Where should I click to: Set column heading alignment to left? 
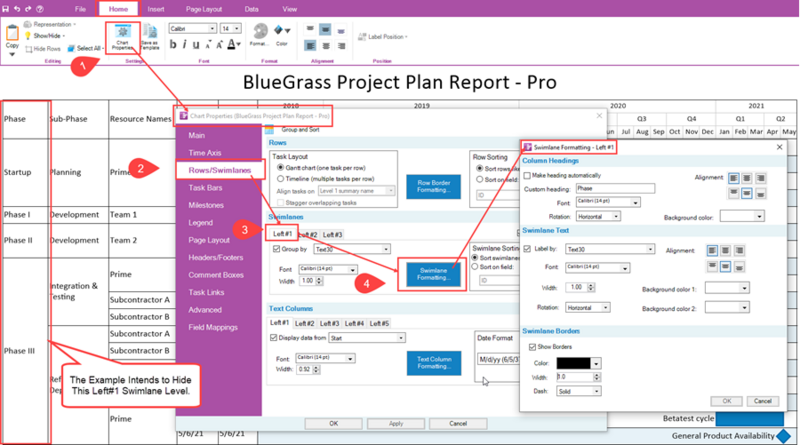(x=734, y=178)
